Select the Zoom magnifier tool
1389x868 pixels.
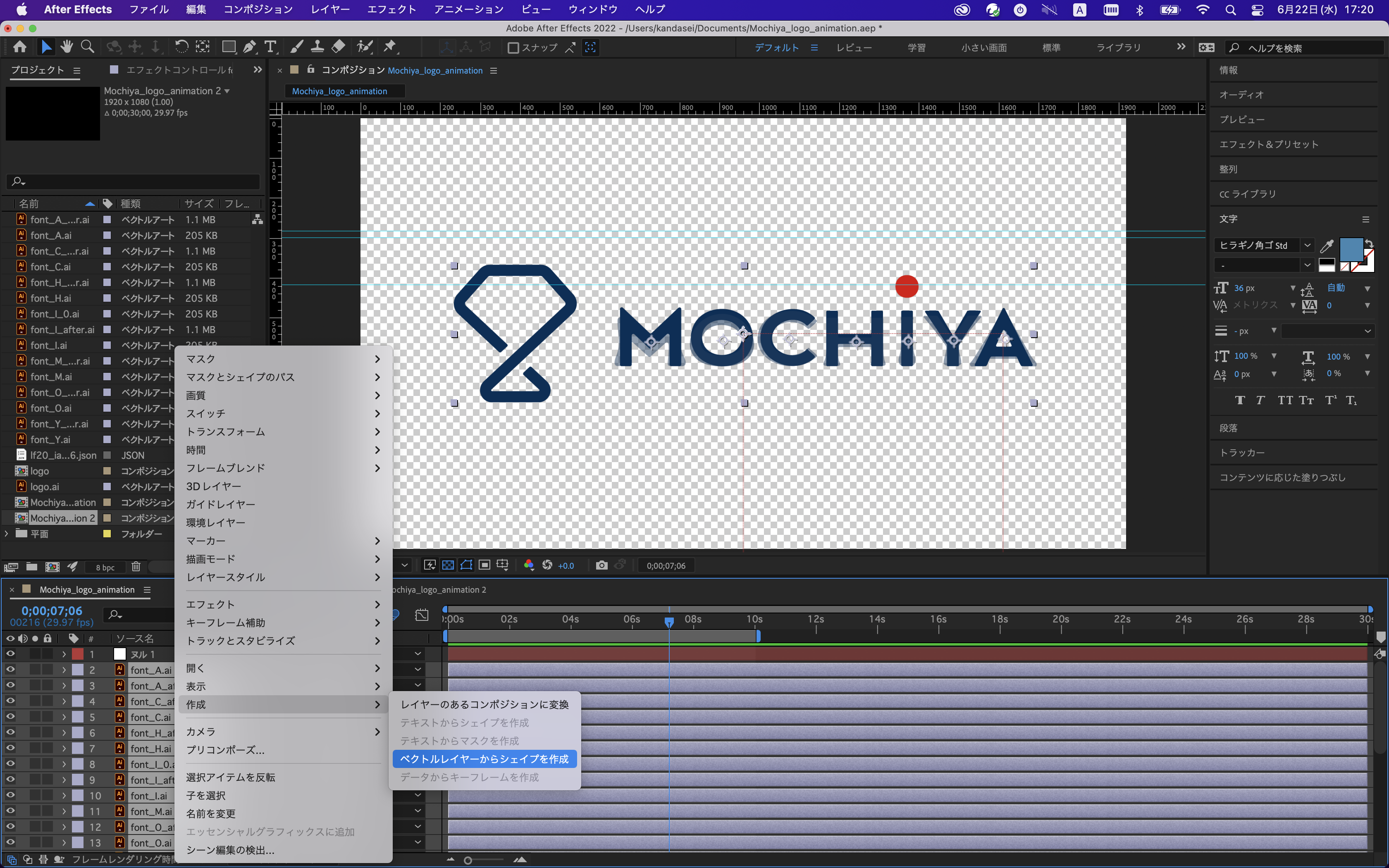(x=87, y=47)
